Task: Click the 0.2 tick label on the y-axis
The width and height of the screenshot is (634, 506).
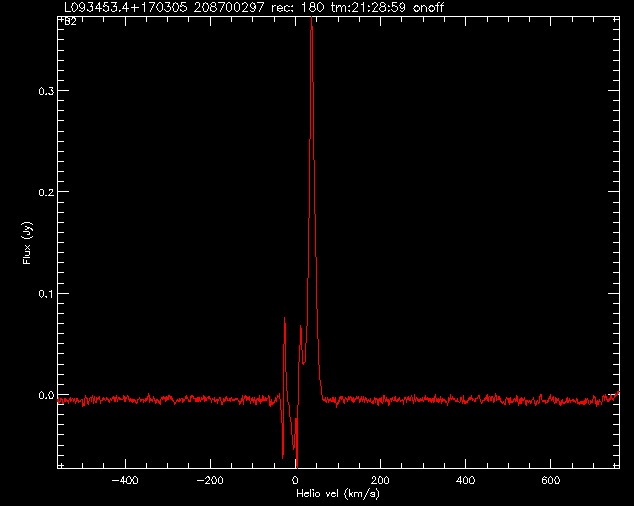Action: click(46, 192)
